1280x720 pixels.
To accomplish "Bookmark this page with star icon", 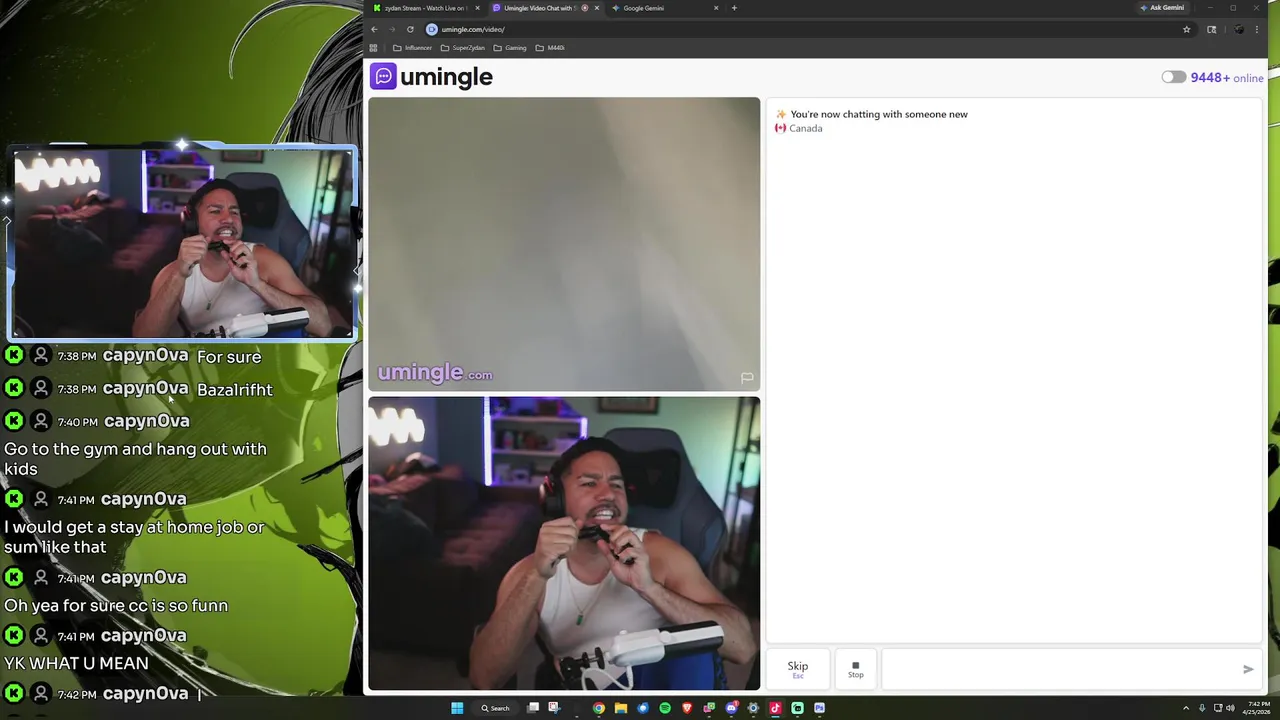I will click(x=1187, y=29).
